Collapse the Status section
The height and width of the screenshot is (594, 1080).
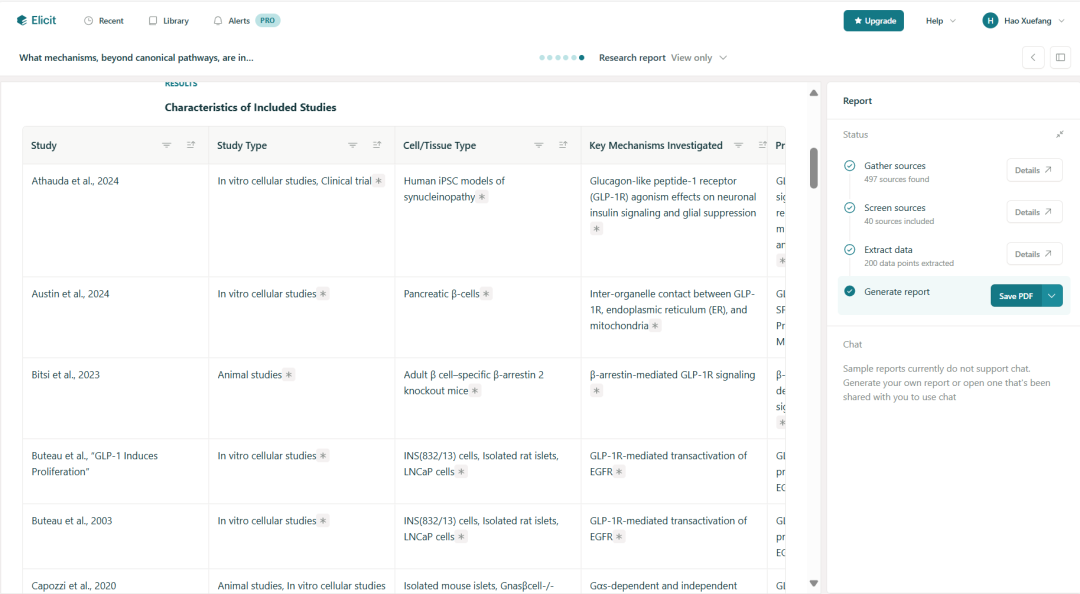click(x=1059, y=135)
